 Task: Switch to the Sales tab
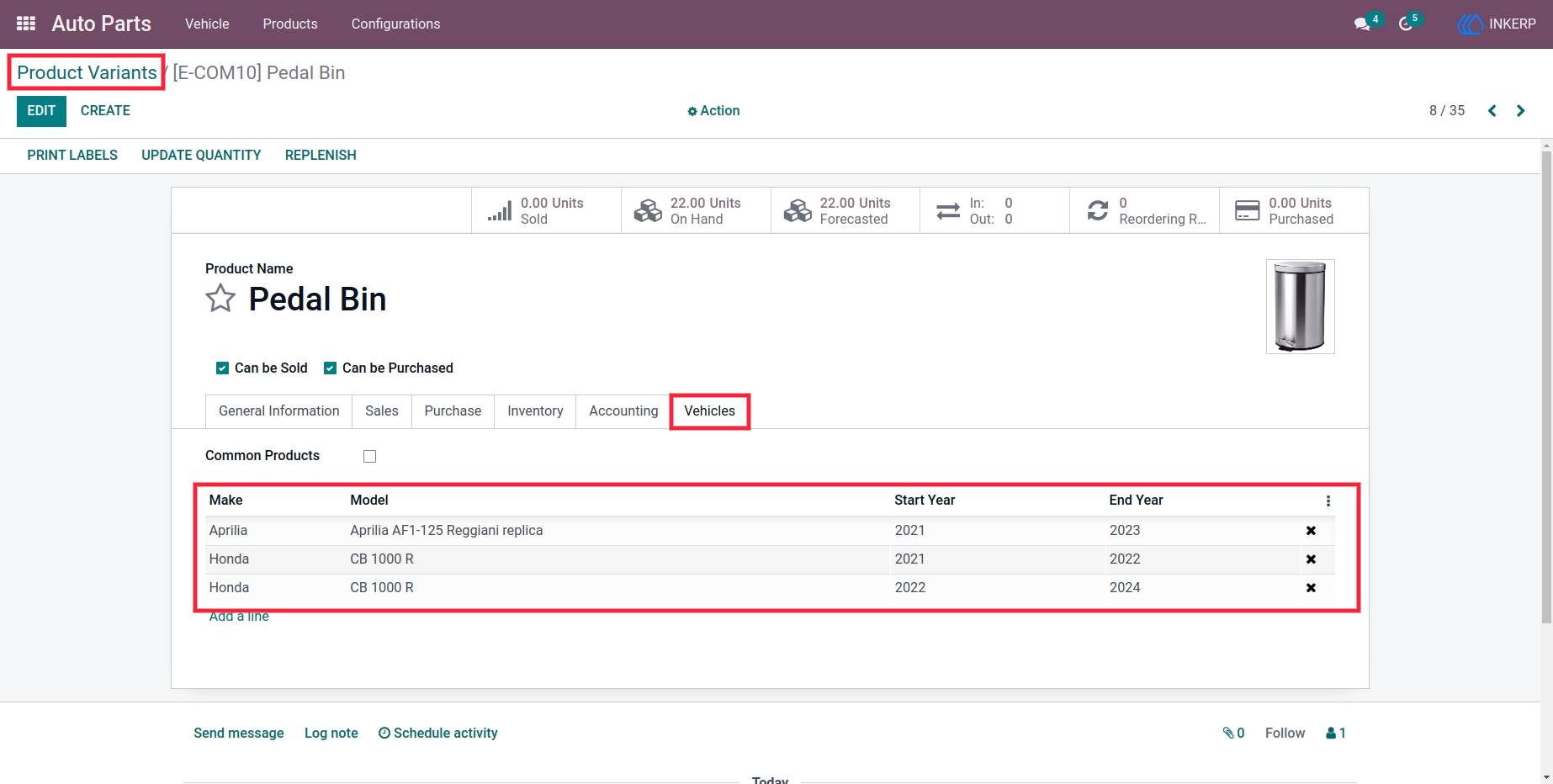click(x=382, y=411)
